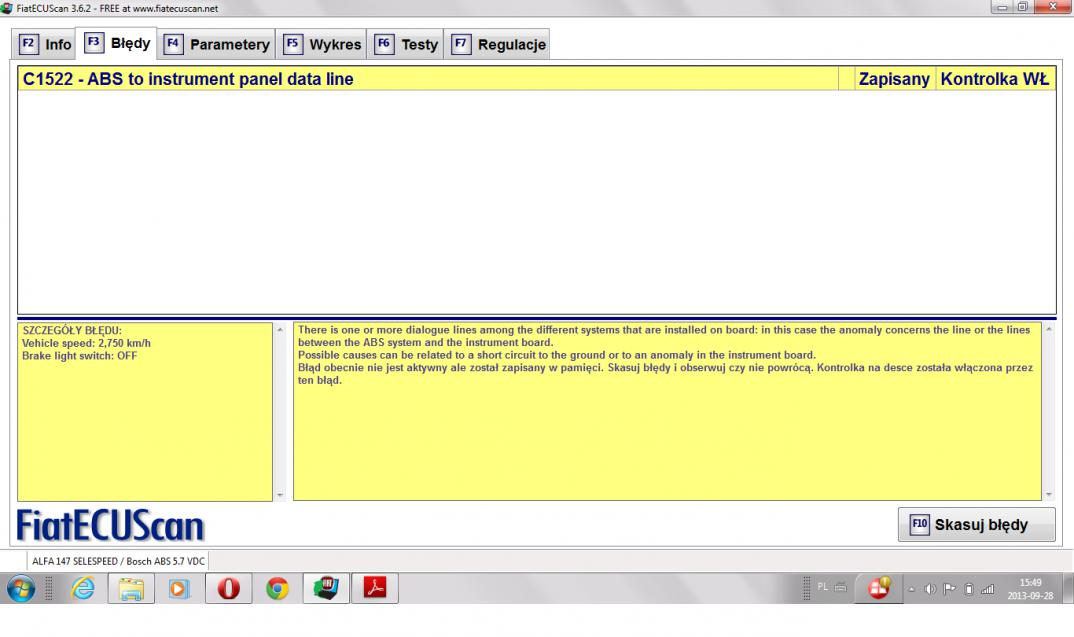Click the Skasuj błędy button
This screenshot has width=1074, height=637.
tap(976, 525)
